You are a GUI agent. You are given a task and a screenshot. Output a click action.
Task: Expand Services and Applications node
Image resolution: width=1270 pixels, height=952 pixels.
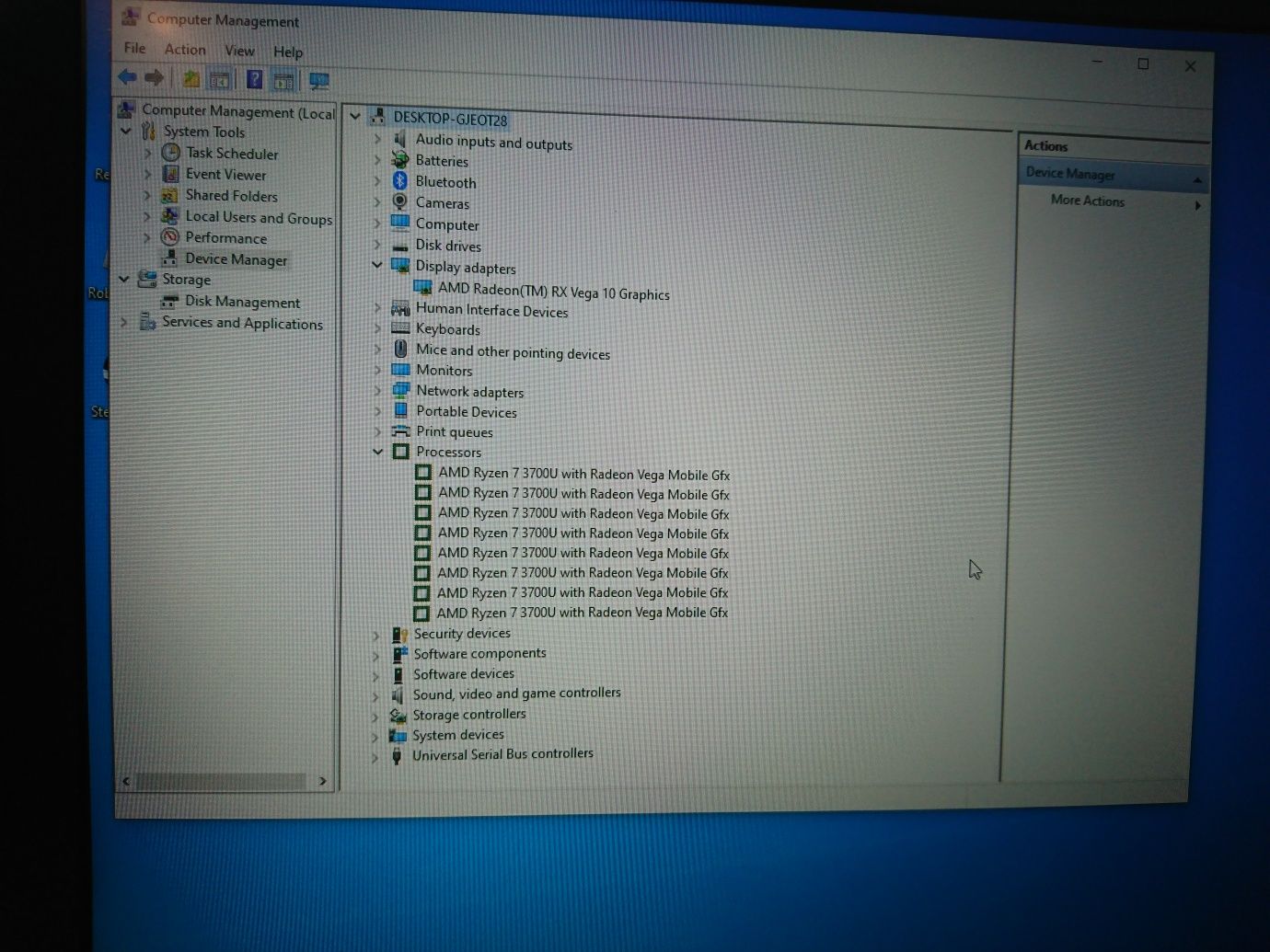[124, 321]
